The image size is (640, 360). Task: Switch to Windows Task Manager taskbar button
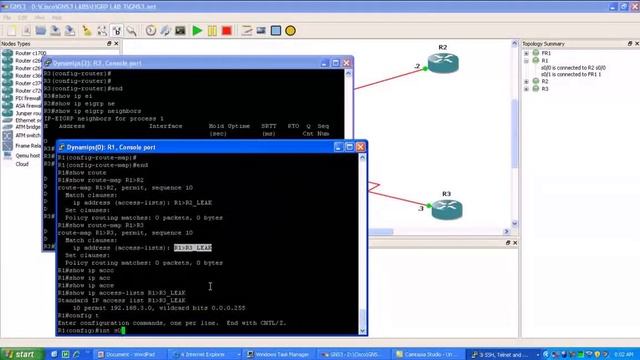(280, 354)
